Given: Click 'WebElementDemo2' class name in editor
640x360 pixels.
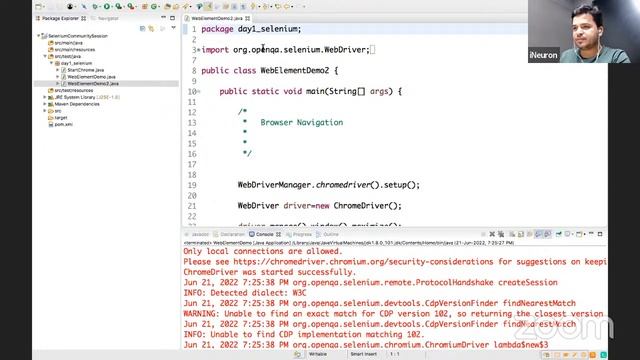Looking at the screenshot, I should click(x=295, y=71).
